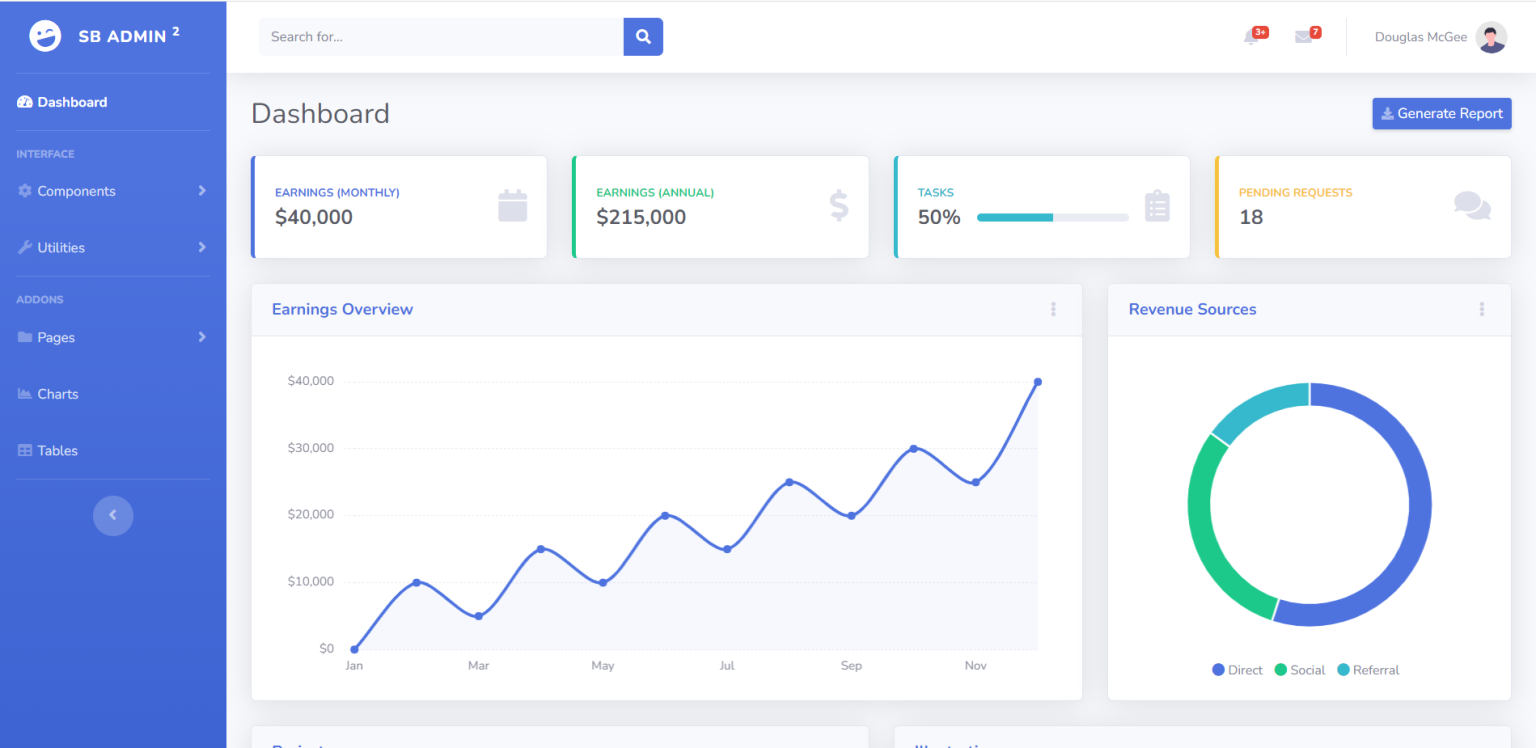Click the Generate Report button
This screenshot has width=1536, height=748.
1441,113
